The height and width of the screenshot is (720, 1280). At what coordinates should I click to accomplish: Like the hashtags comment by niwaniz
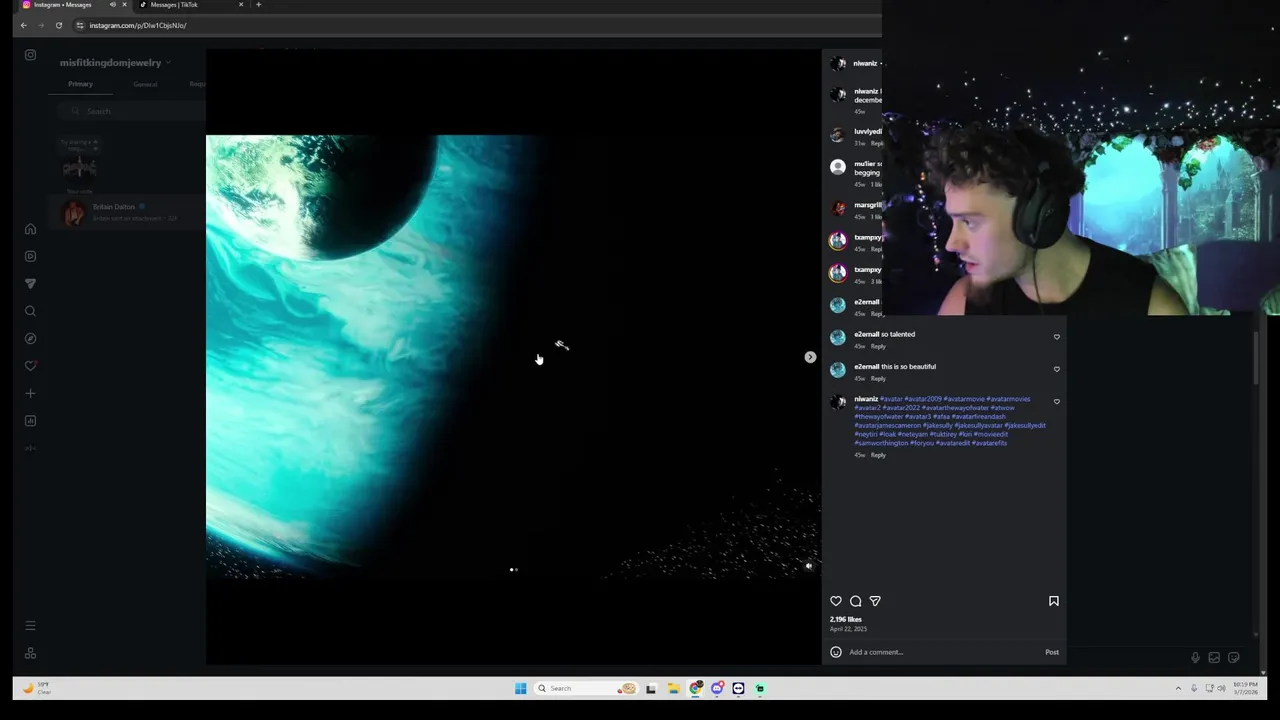1057,402
